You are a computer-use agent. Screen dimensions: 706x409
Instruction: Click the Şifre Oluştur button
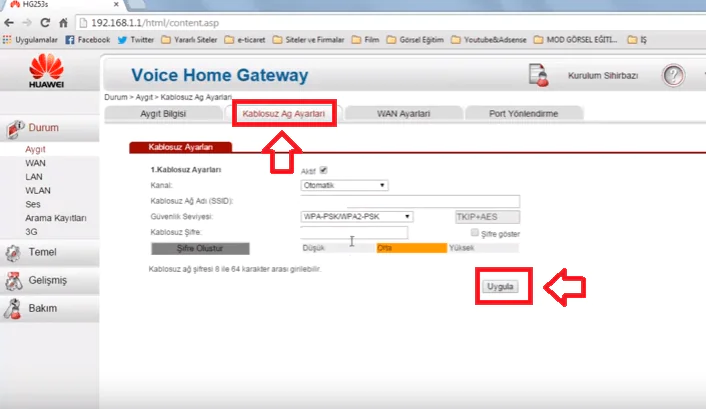200,248
